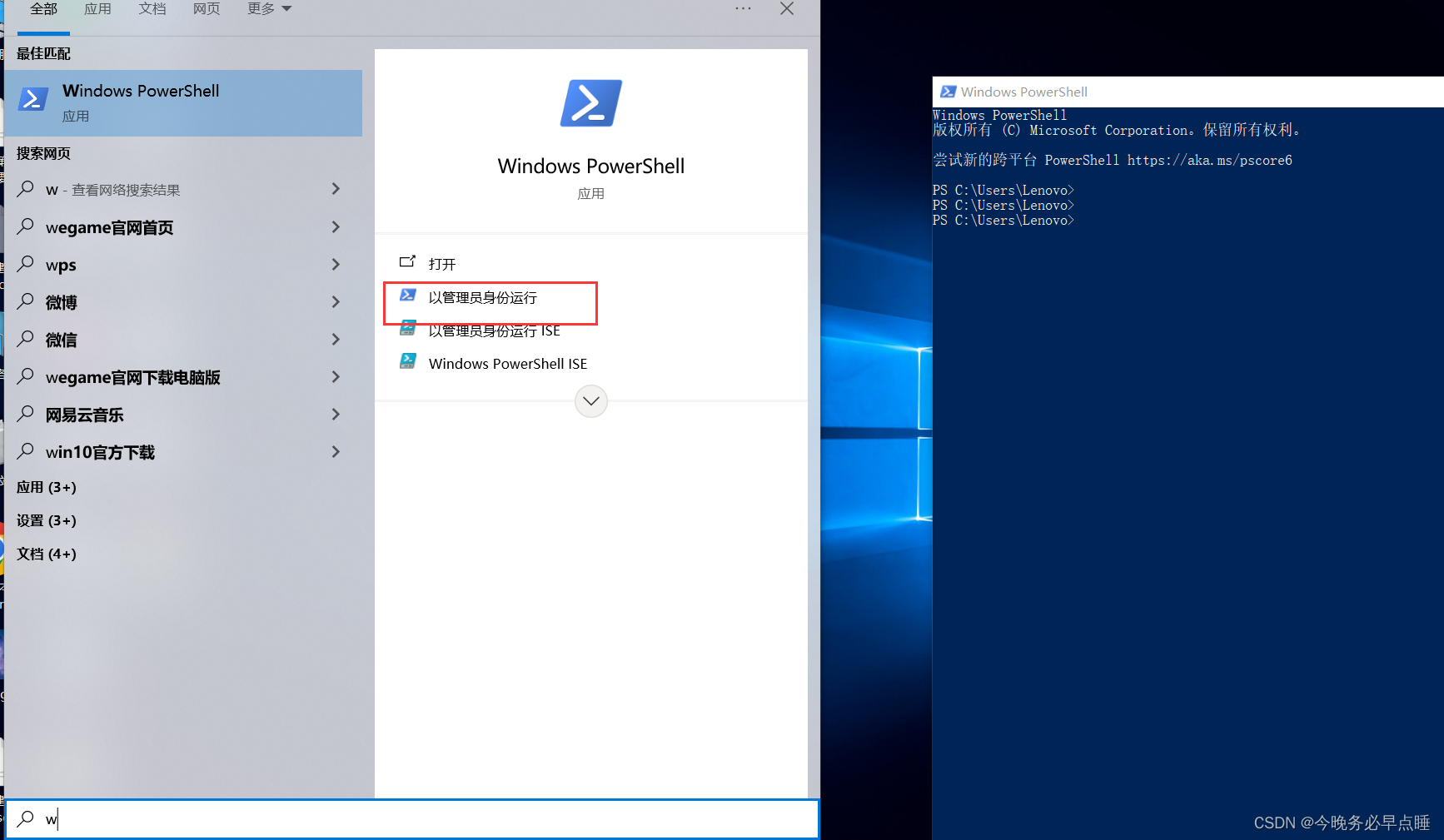Screen dimensions: 1444x840
Task: Expand the 网易云音乐 suggestion arrow
Action: (x=336, y=414)
